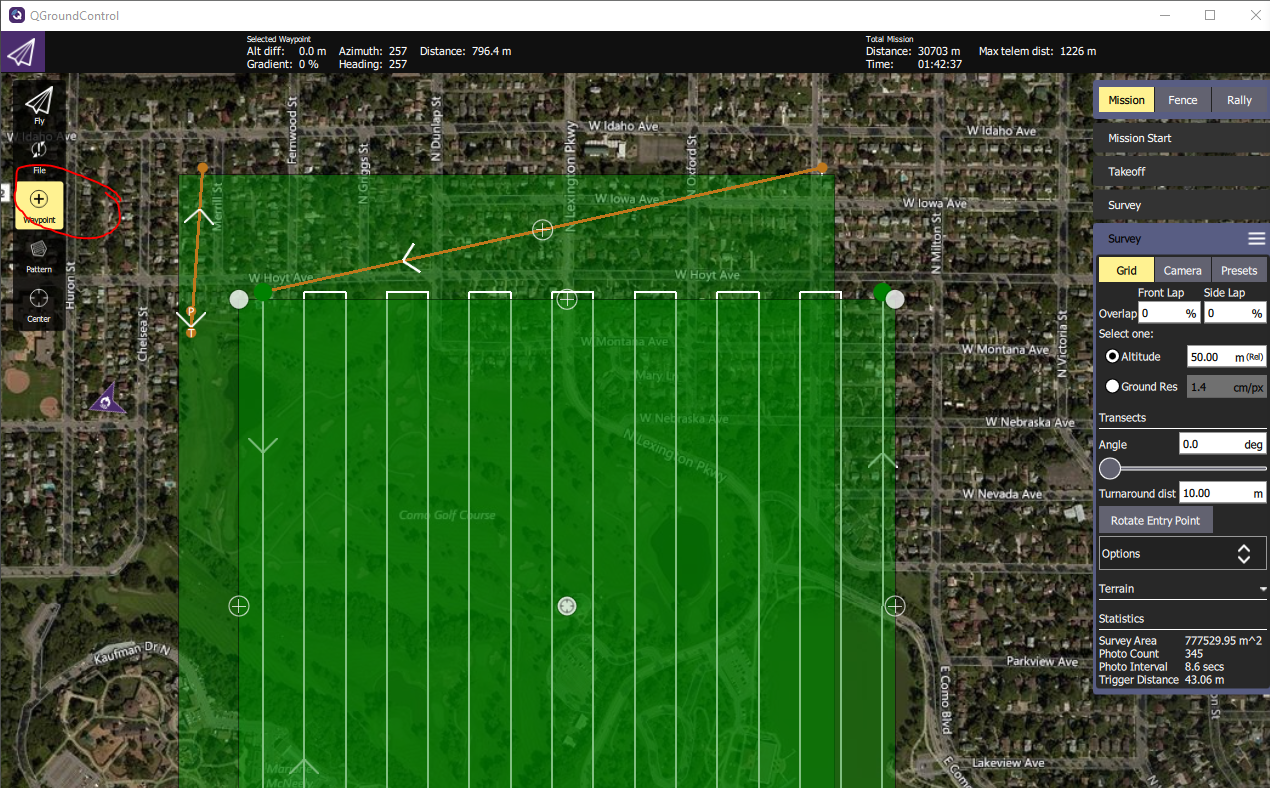Click the Angle degrees input field

(1223, 444)
